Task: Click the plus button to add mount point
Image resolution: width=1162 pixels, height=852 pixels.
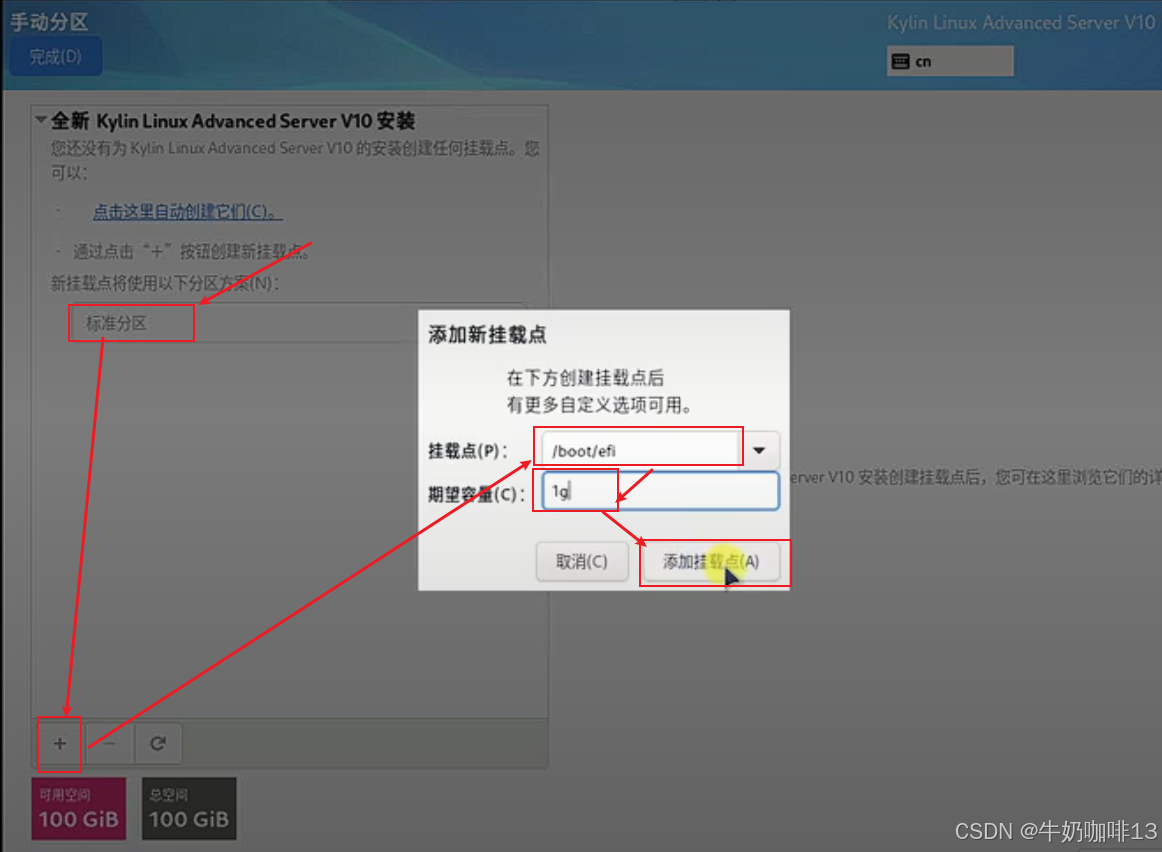Action: (x=60, y=743)
